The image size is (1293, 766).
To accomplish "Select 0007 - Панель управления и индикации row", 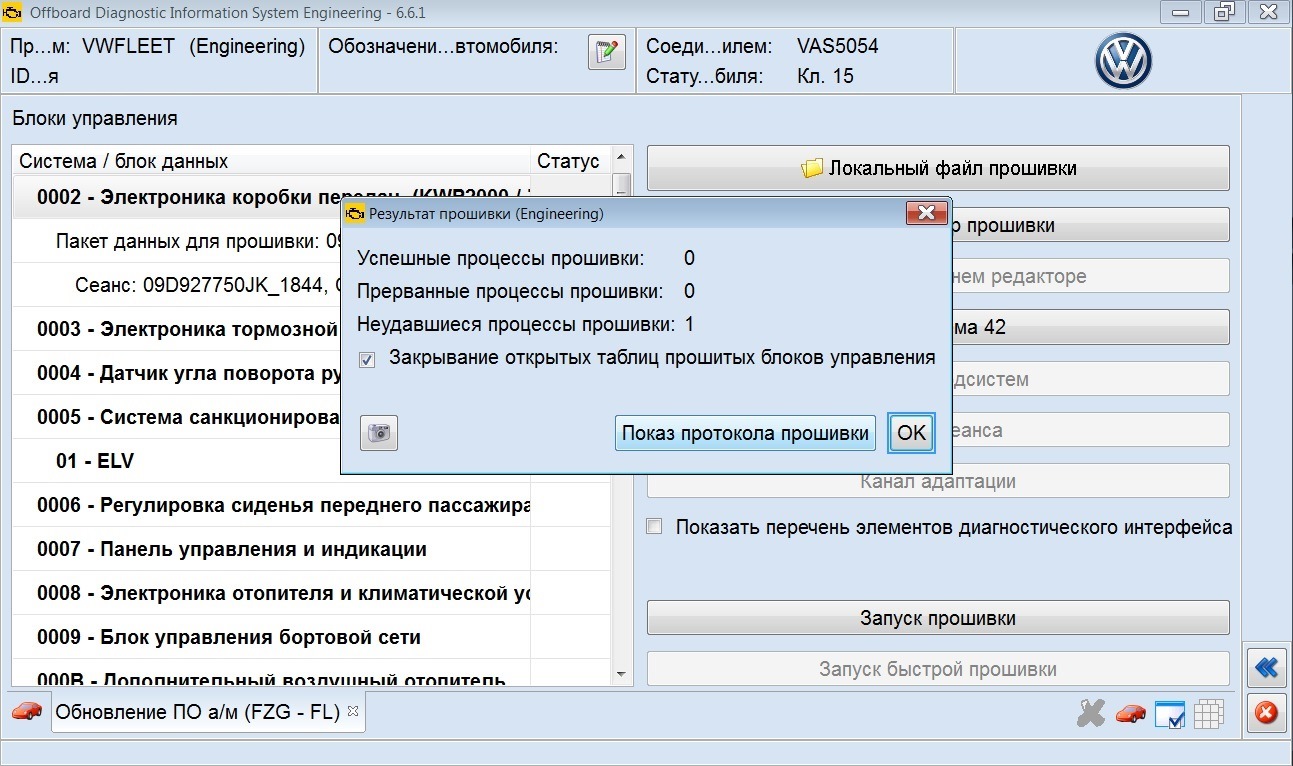I will pyautogui.click(x=311, y=549).
